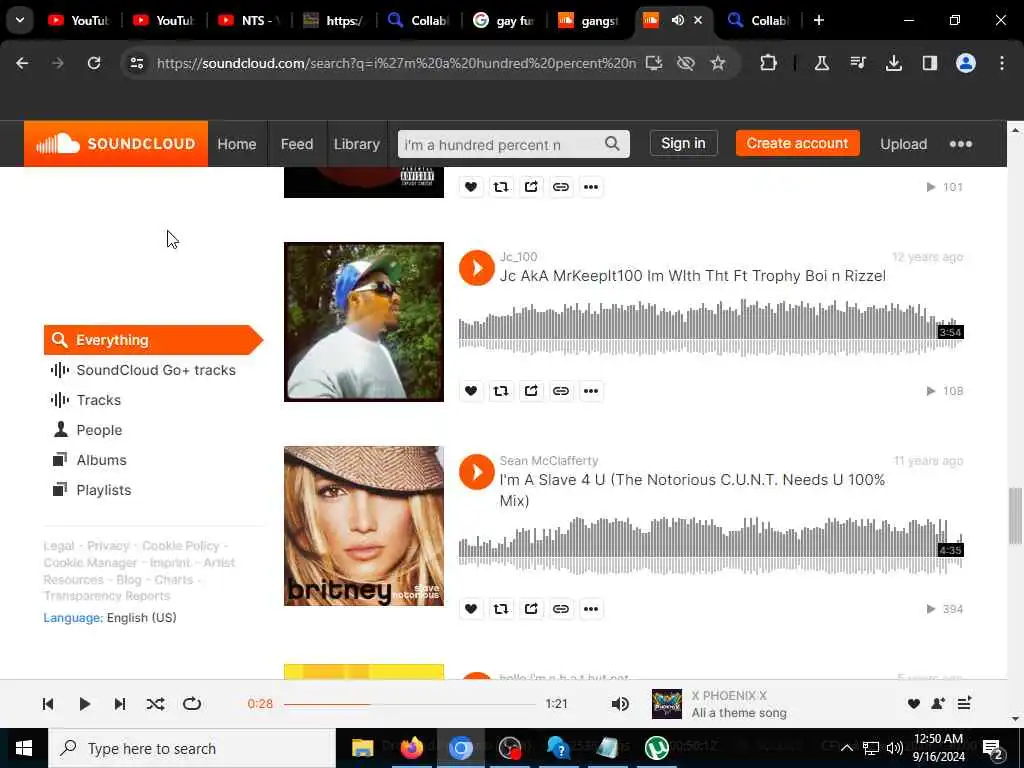
Task: Share the topmost track with 101 plays
Action: coord(531,187)
